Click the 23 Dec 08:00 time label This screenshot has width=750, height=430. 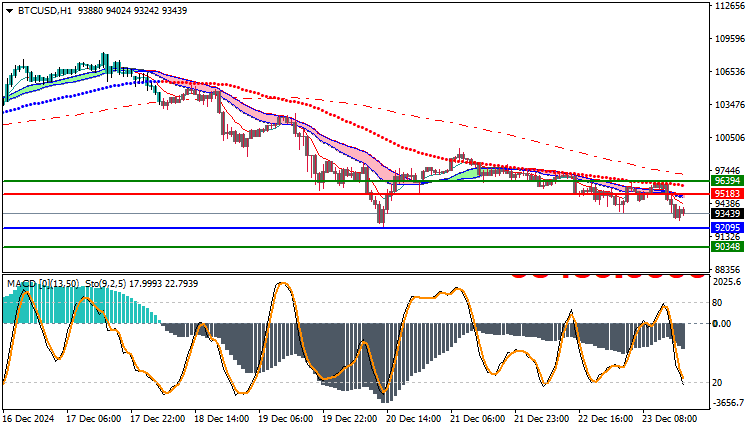[670, 419]
